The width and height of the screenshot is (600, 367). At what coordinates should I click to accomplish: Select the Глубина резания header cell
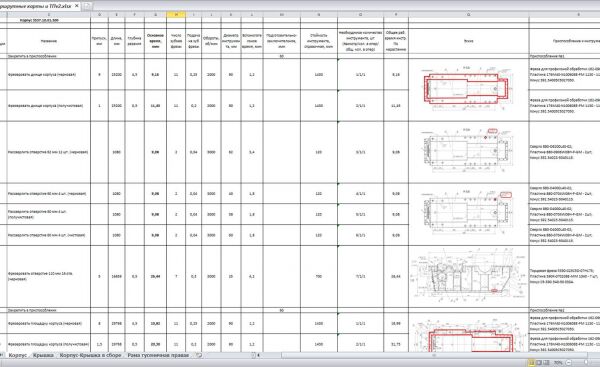click(134, 41)
